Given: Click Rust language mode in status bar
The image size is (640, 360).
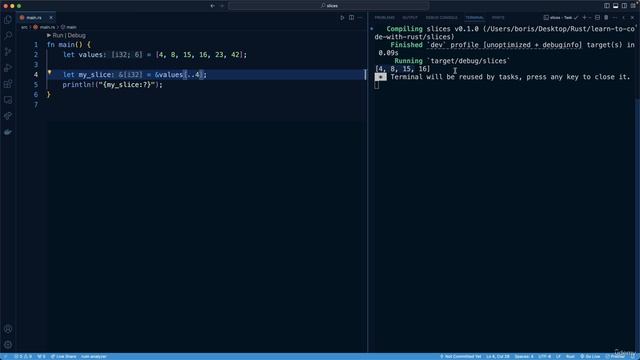Looking at the screenshot, I should coord(570,356).
